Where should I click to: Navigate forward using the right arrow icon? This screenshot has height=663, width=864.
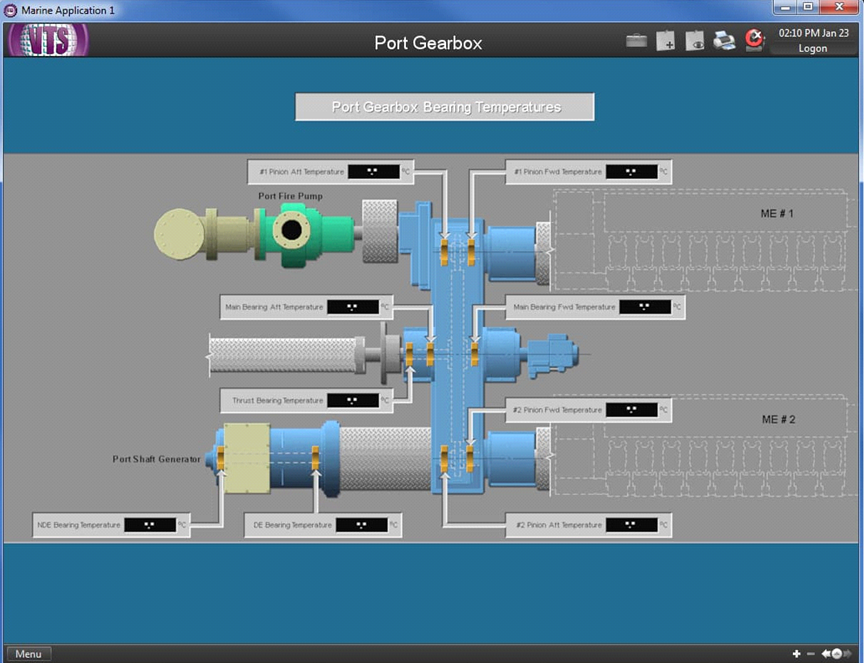(x=849, y=653)
